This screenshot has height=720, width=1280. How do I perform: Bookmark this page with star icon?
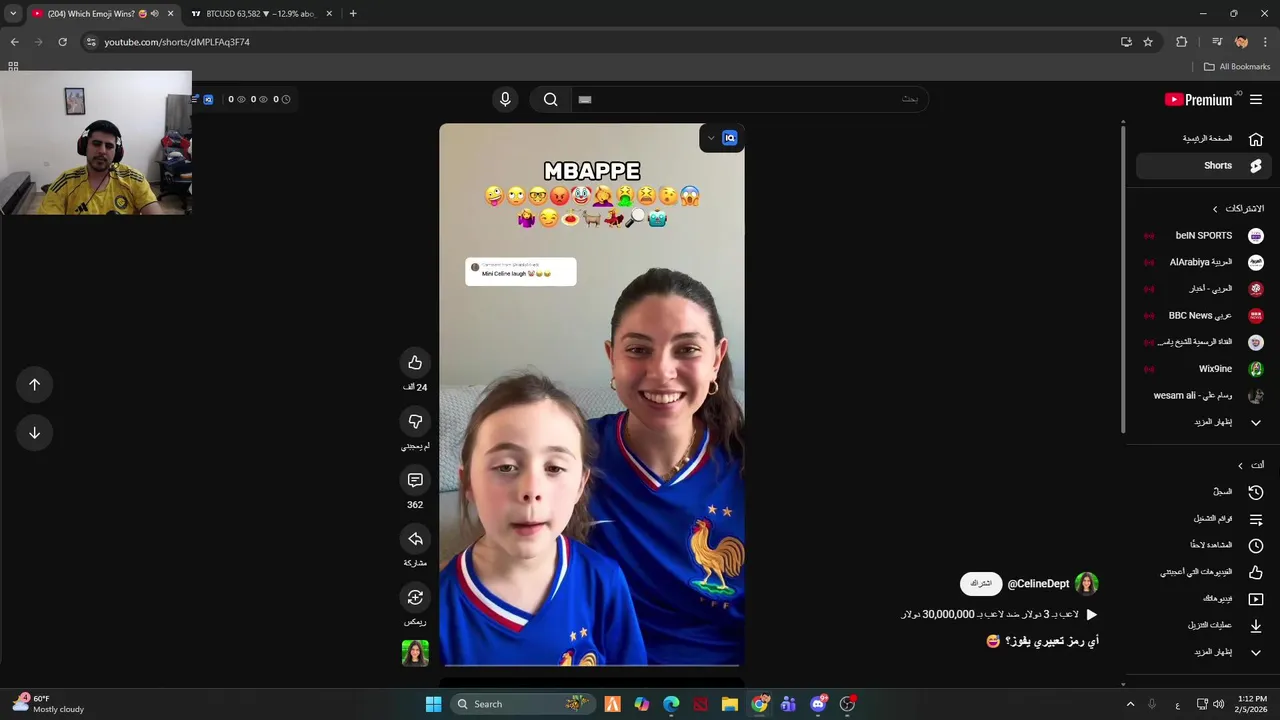pos(1148,42)
